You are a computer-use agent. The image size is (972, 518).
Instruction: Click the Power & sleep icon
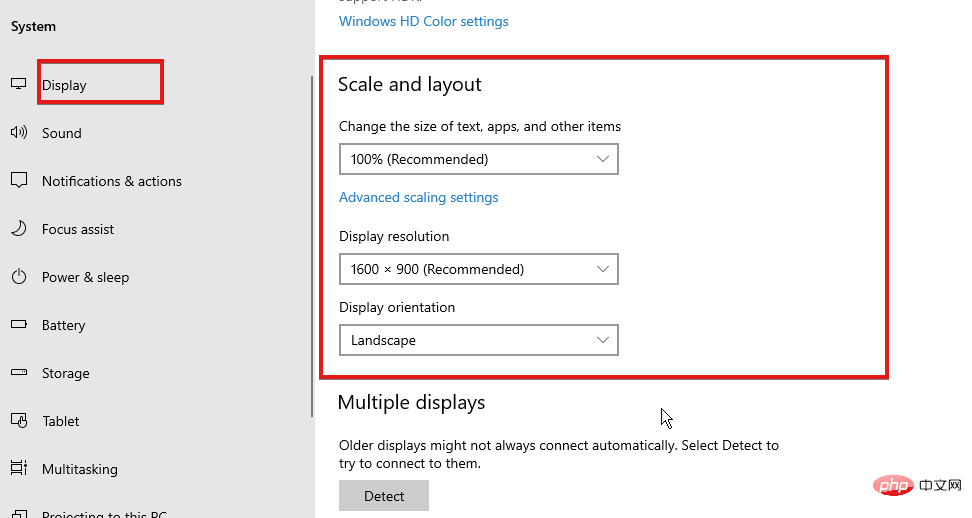19,276
